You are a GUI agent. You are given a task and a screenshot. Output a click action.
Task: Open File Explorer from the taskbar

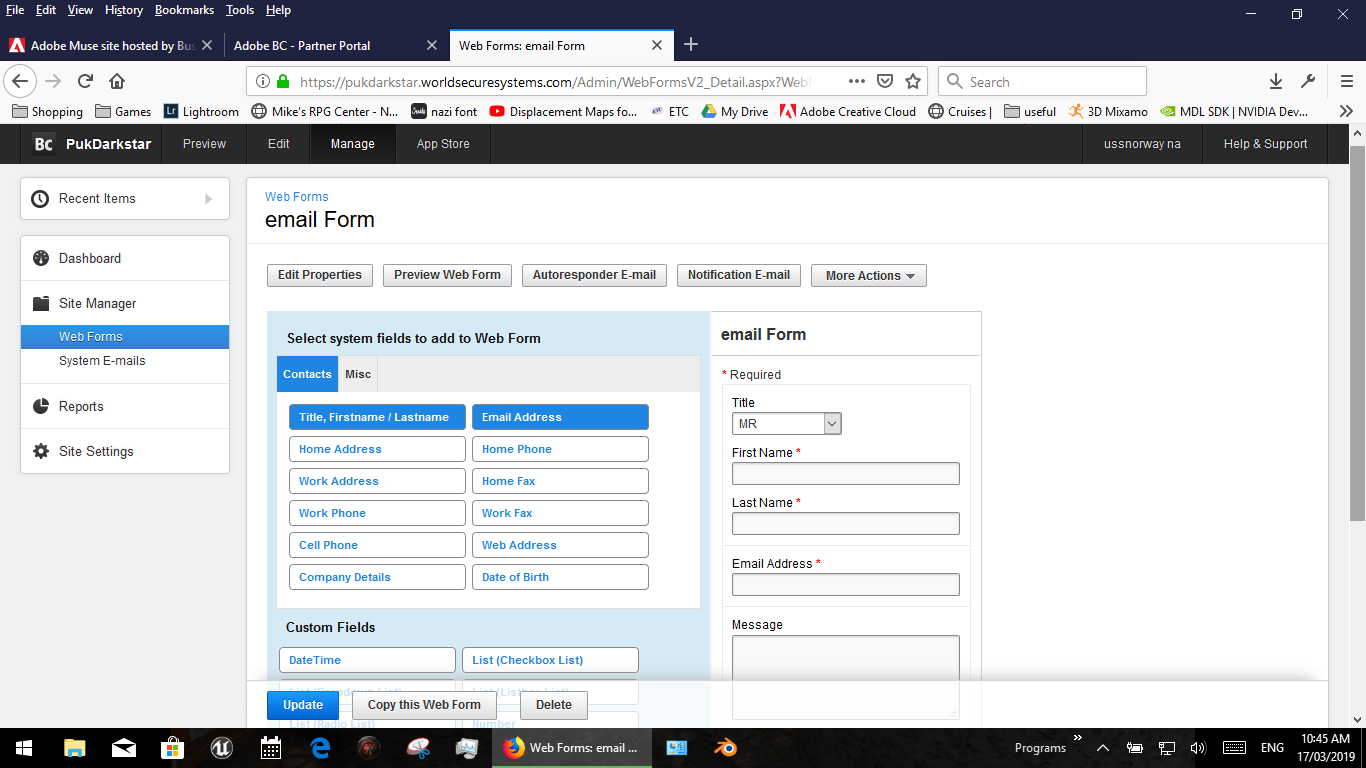74,747
